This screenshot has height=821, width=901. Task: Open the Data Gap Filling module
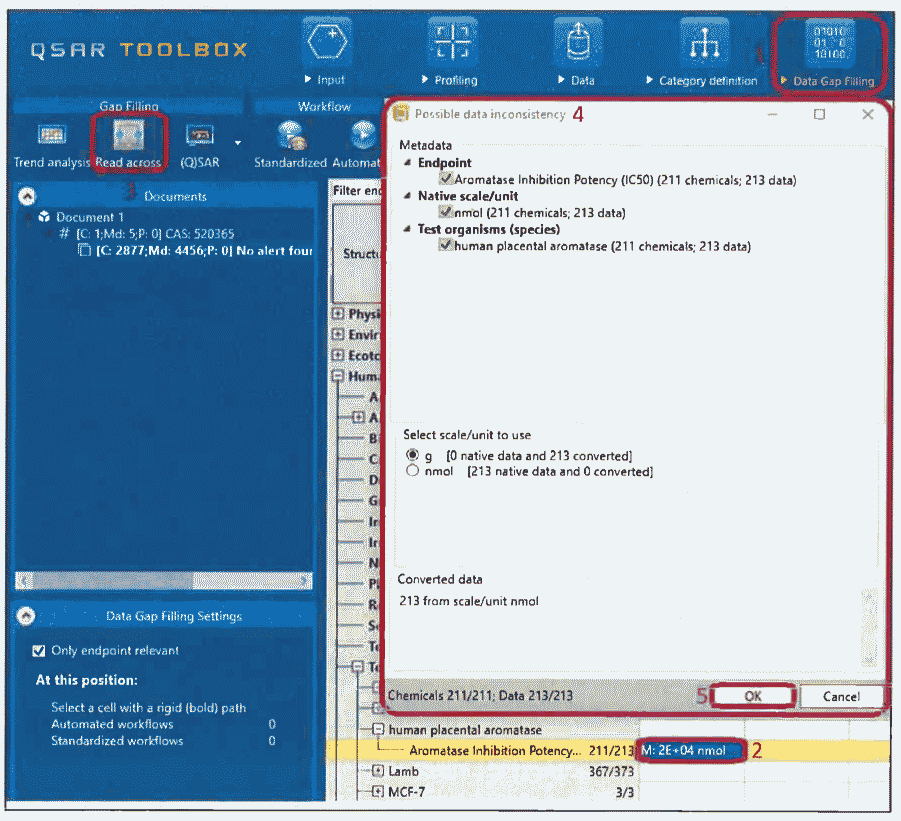coord(831,46)
